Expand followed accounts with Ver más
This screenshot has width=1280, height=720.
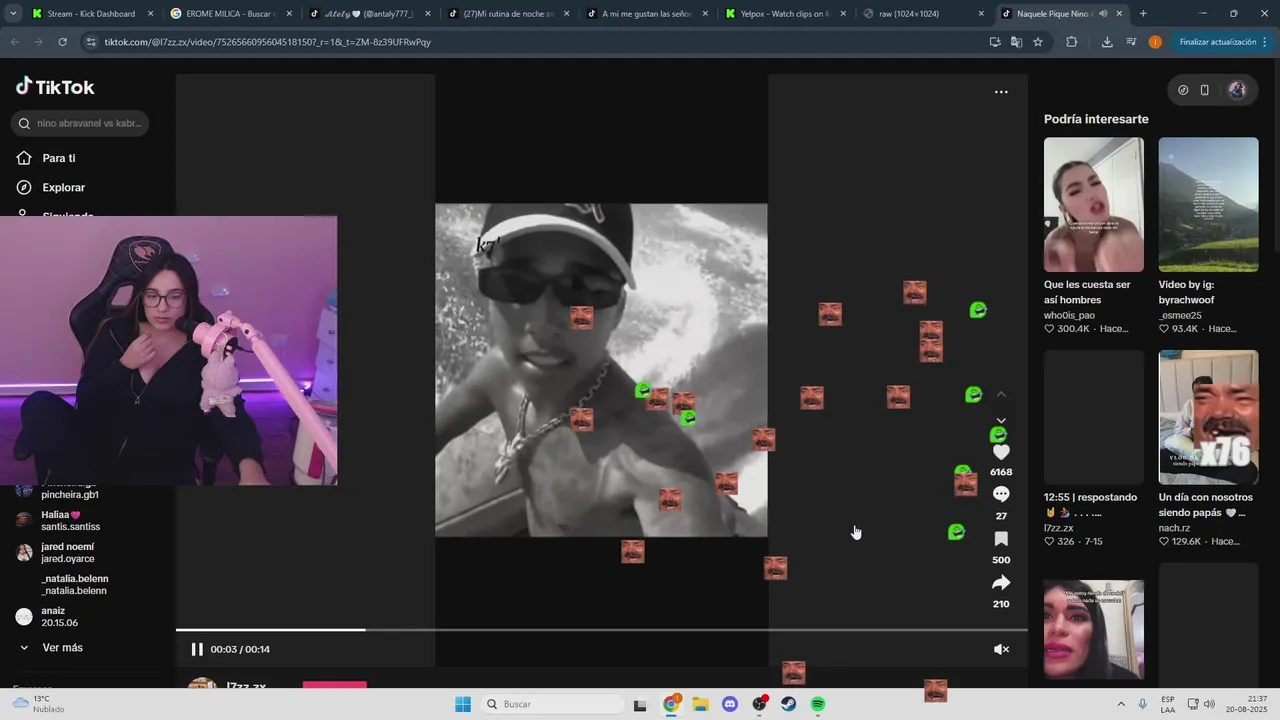coord(62,648)
